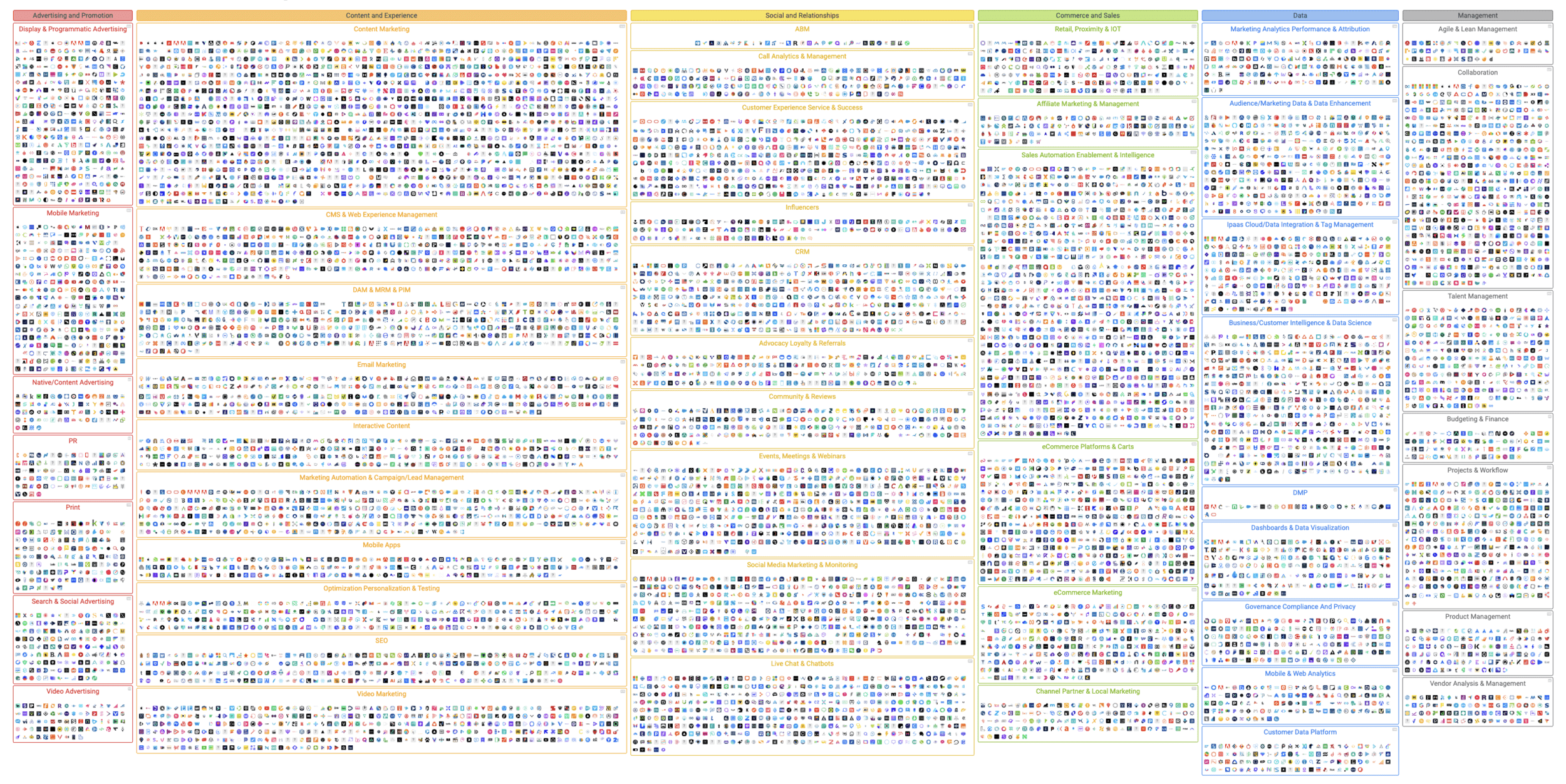Expand DMP panel using its corner icon
The height and width of the screenshot is (784, 1566).
[x=1395, y=490]
